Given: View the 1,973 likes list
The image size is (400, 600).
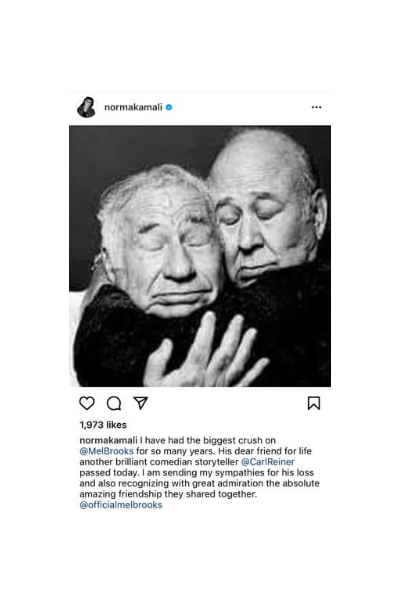Looking at the screenshot, I should pyautogui.click(x=103, y=425).
